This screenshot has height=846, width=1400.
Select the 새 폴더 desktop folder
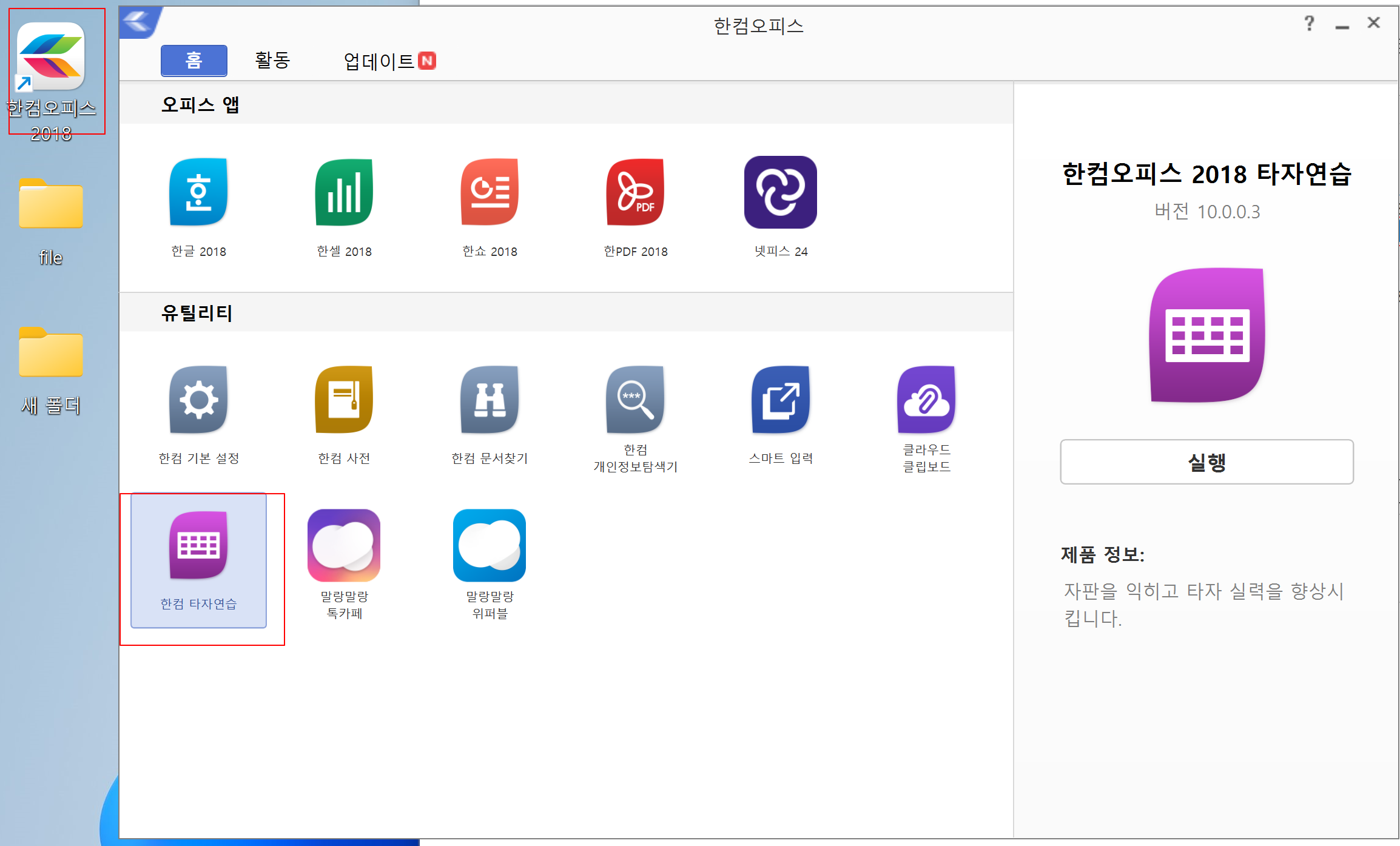click(51, 370)
